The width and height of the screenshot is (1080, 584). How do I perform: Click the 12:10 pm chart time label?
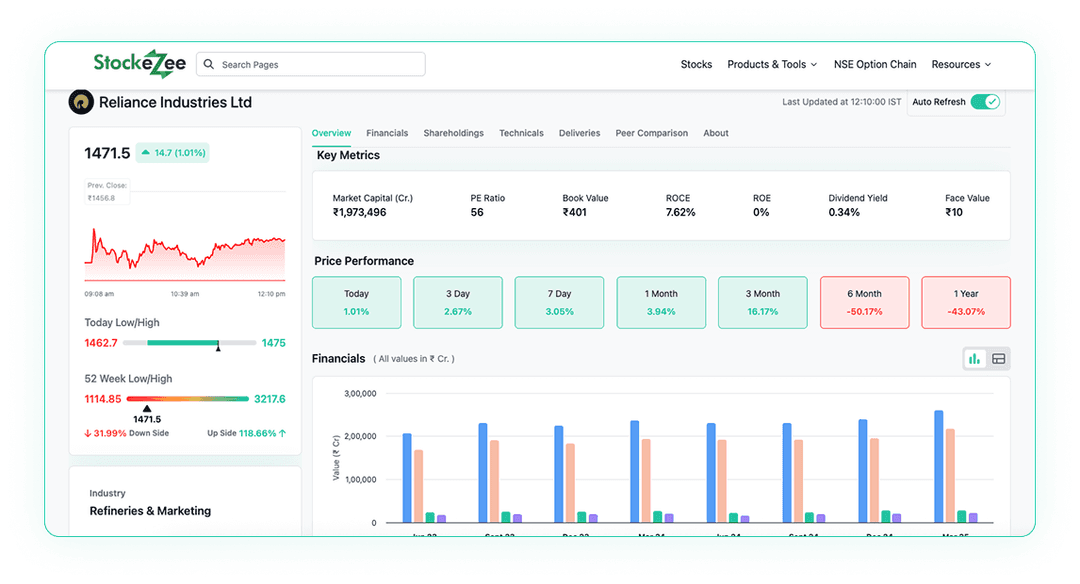click(271, 294)
